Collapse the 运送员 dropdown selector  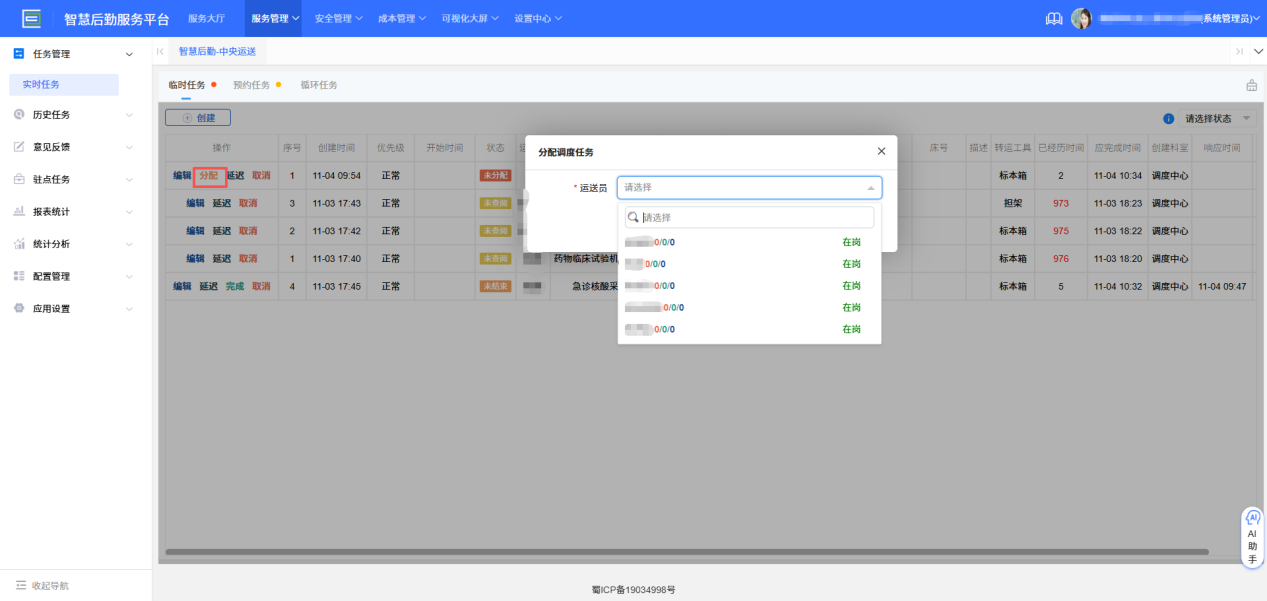click(870, 188)
